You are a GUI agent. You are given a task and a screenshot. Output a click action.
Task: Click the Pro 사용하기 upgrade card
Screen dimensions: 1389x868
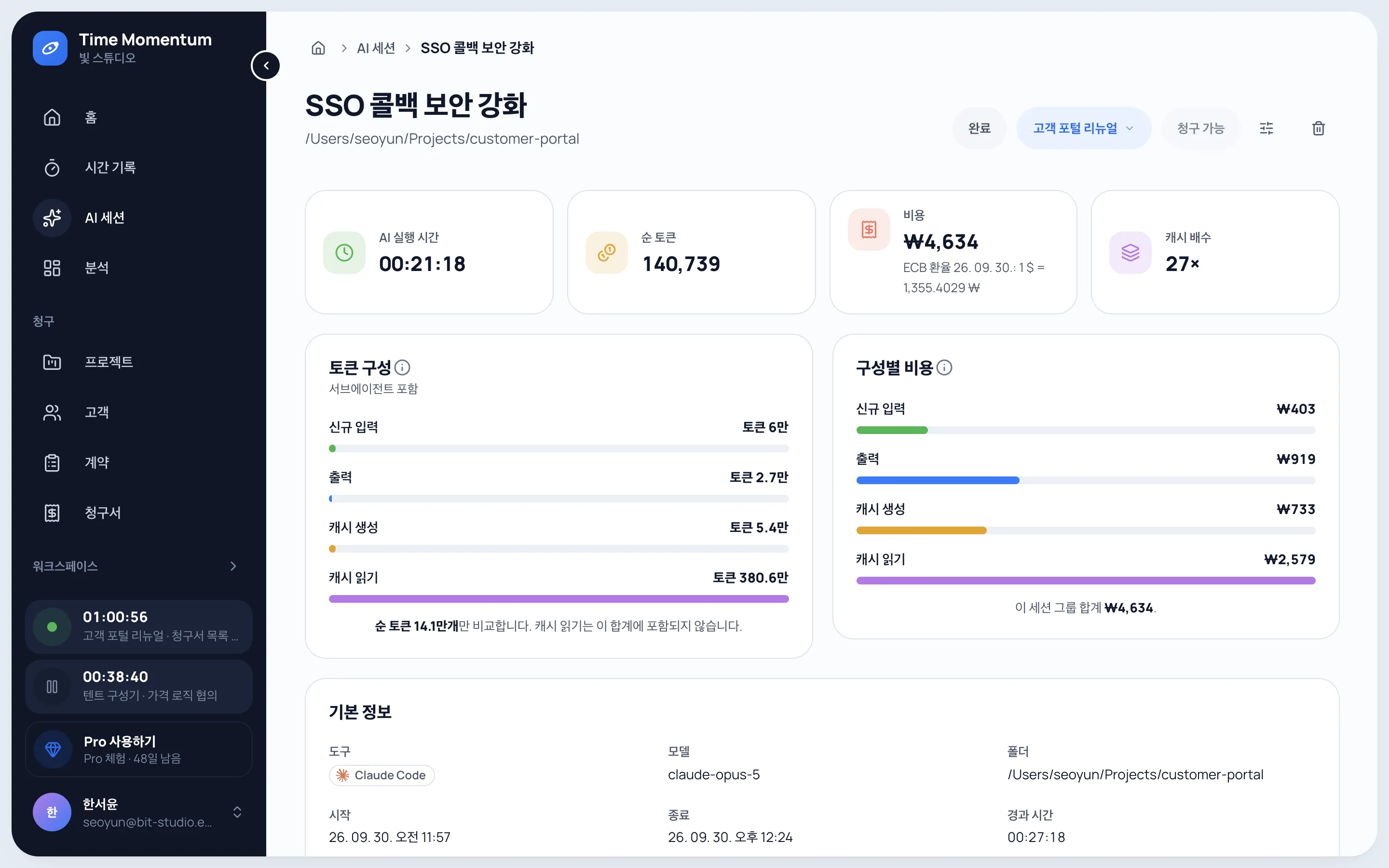pos(139,749)
